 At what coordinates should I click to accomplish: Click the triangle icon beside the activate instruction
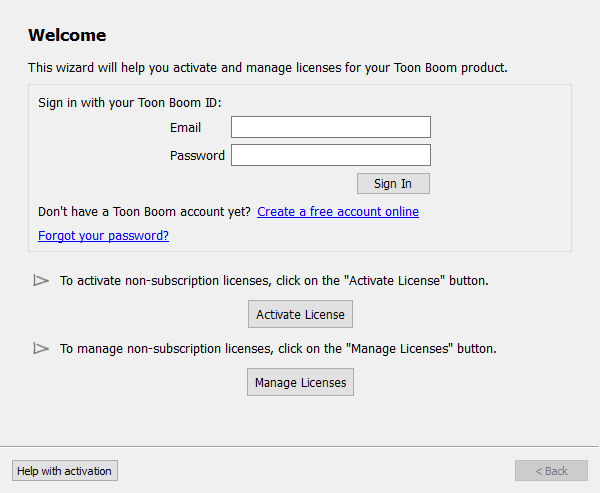(x=41, y=281)
